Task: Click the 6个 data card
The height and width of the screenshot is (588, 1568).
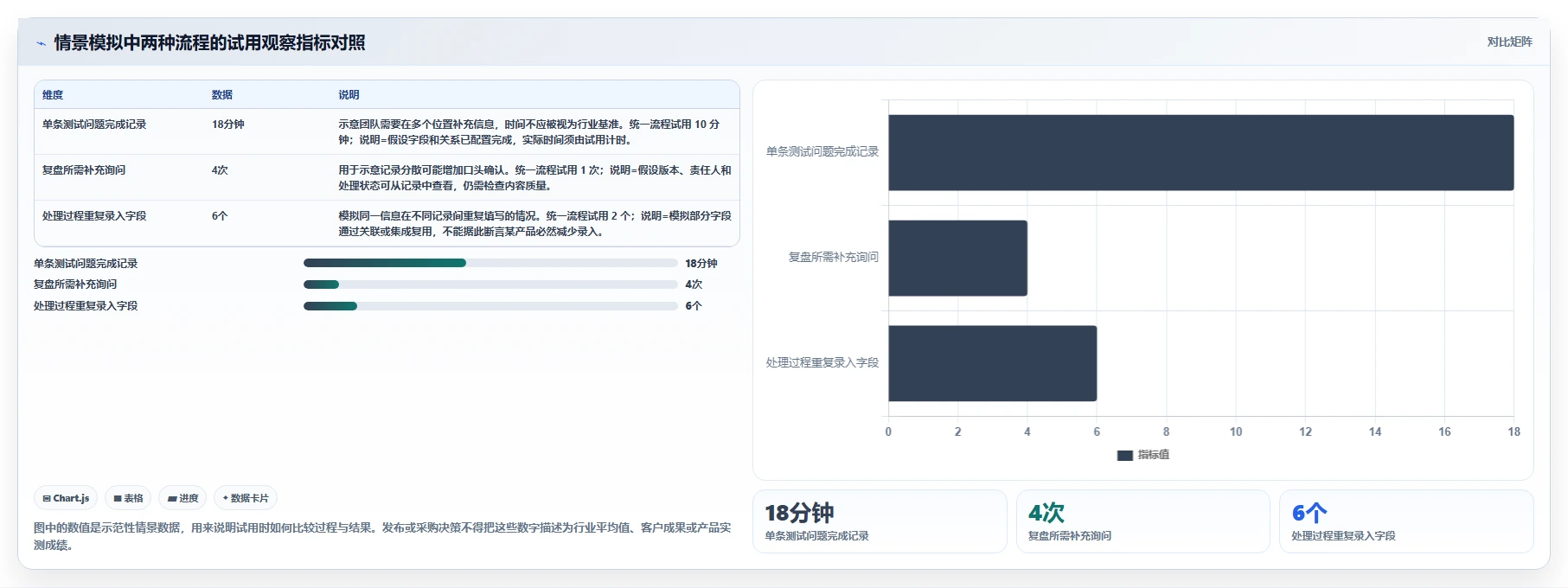Action: [x=1406, y=521]
